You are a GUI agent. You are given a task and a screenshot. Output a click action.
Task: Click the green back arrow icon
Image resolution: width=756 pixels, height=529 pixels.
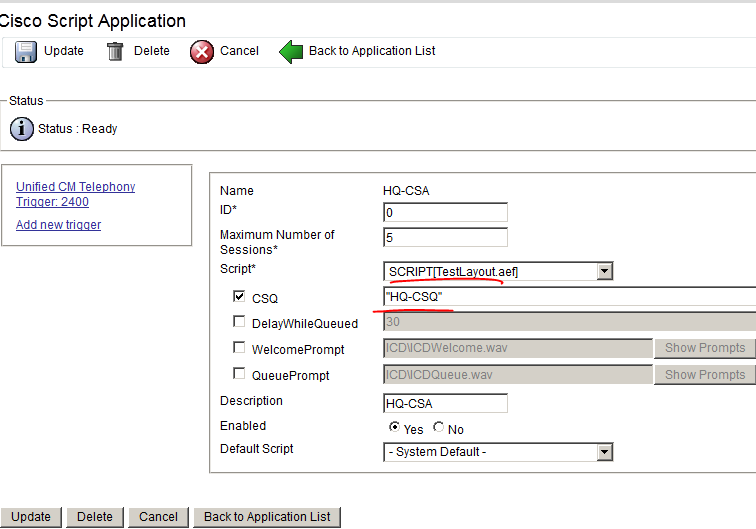[291, 52]
